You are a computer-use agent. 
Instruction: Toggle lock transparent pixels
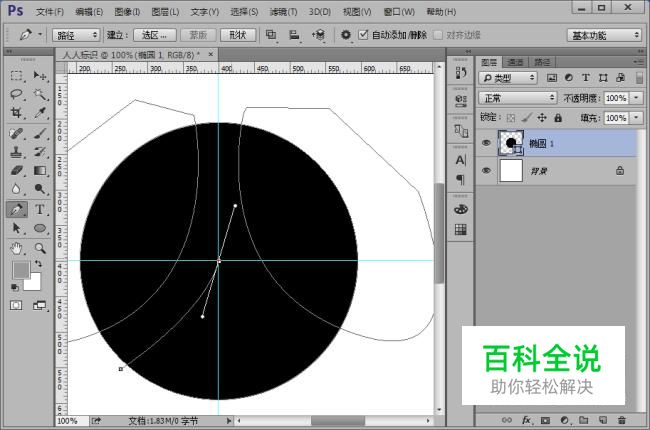pyautogui.click(x=511, y=118)
